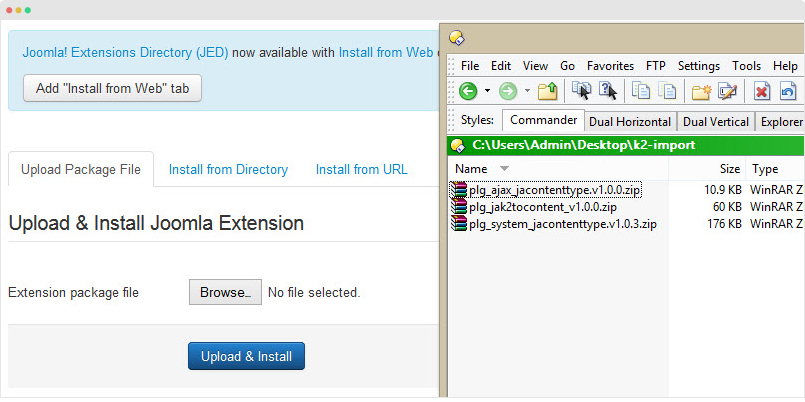This screenshot has width=805, height=402.
Task: Select file plg_ajax_jacontenttype.v1.0.0.zip
Action: click(x=554, y=190)
